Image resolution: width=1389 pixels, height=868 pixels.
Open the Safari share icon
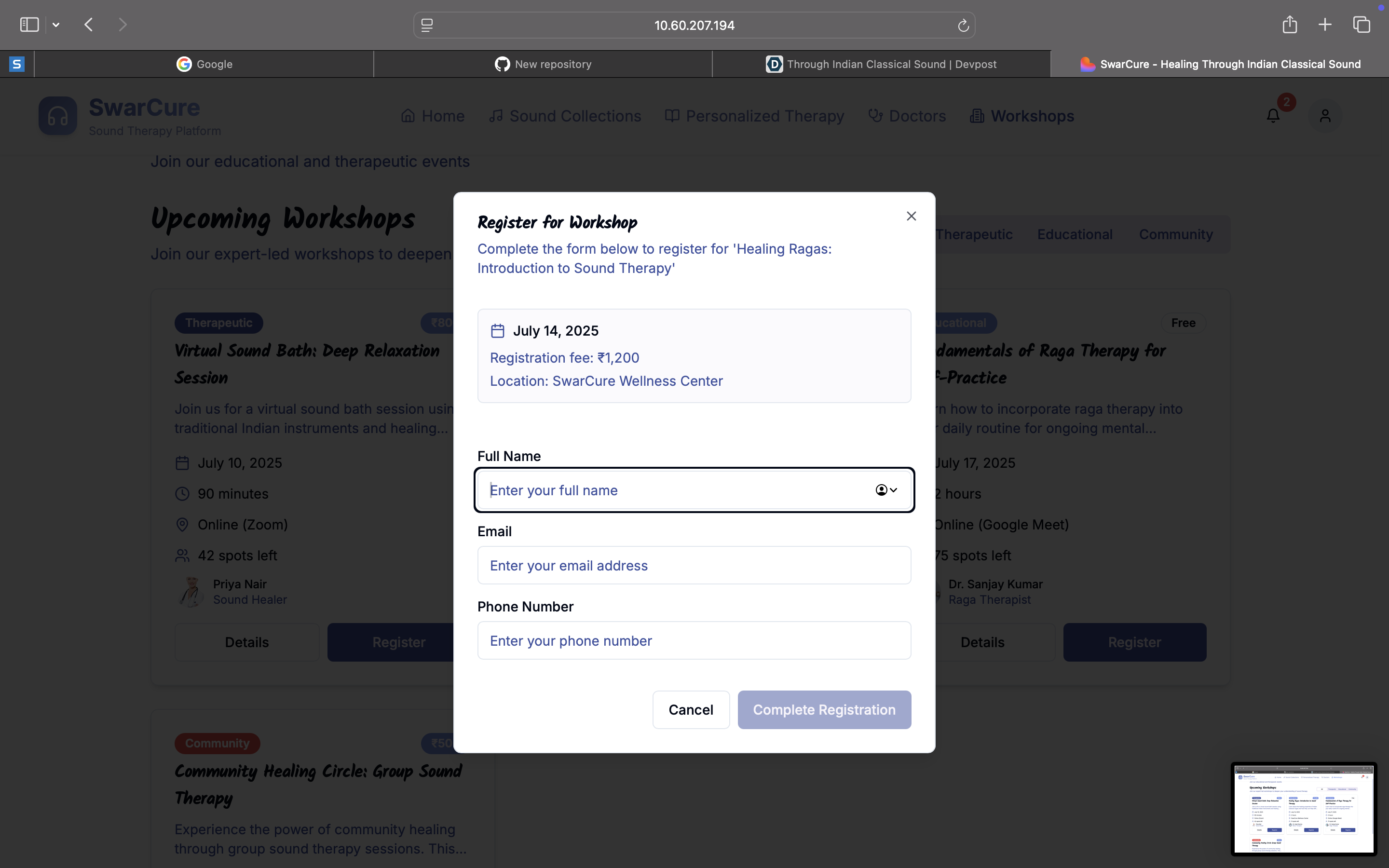pos(1289,25)
